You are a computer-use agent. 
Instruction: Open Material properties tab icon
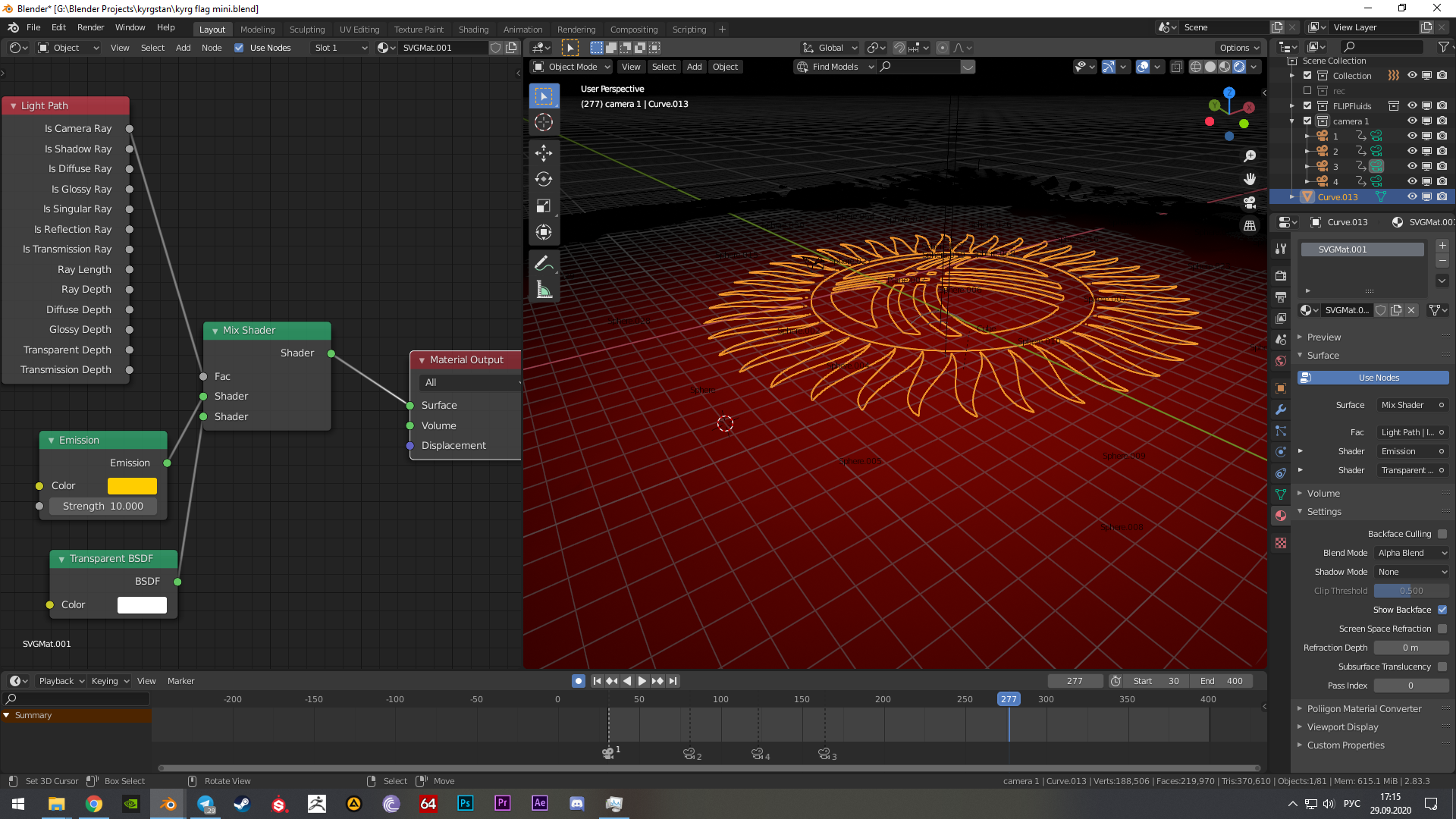click(1281, 516)
